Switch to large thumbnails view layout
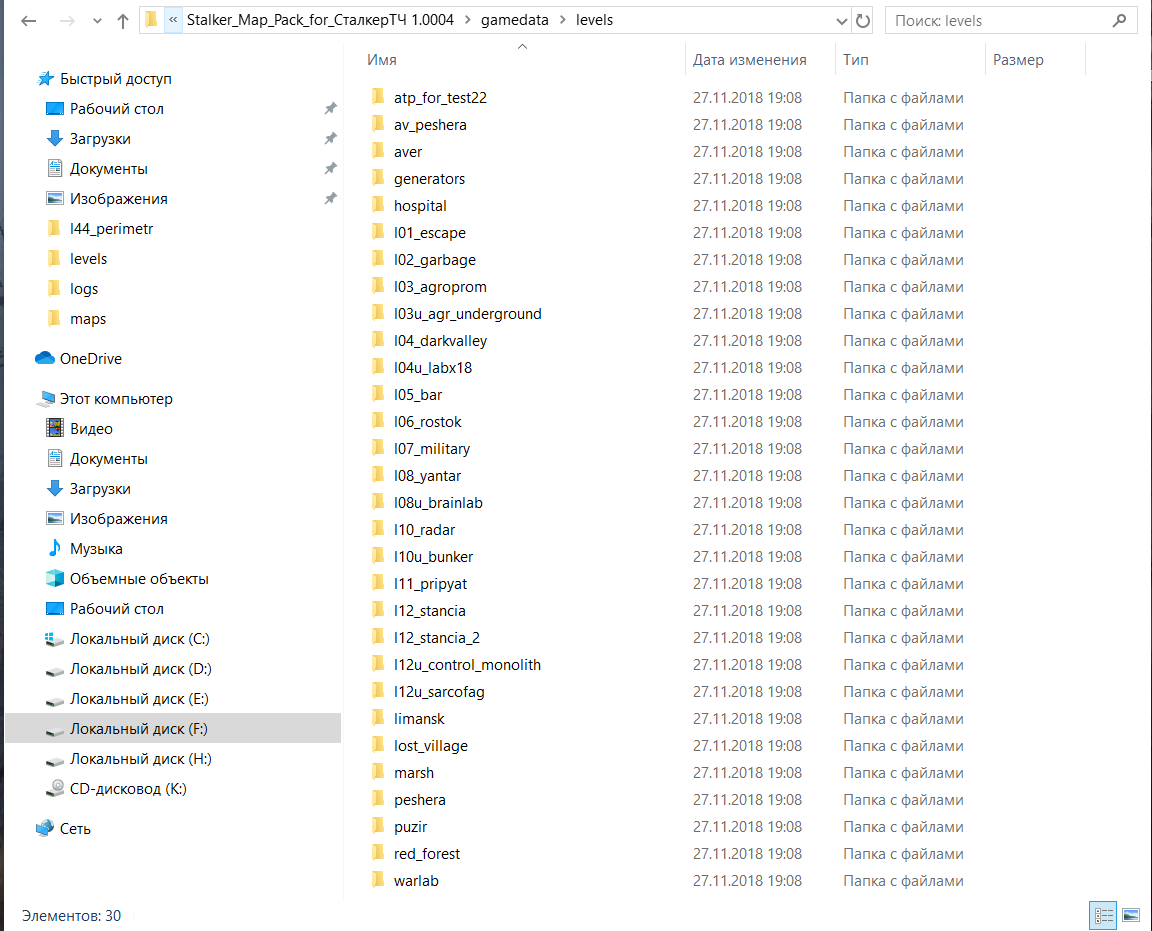This screenshot has height=931, width=1152. pyautogui.click(x=1131, y=916)
